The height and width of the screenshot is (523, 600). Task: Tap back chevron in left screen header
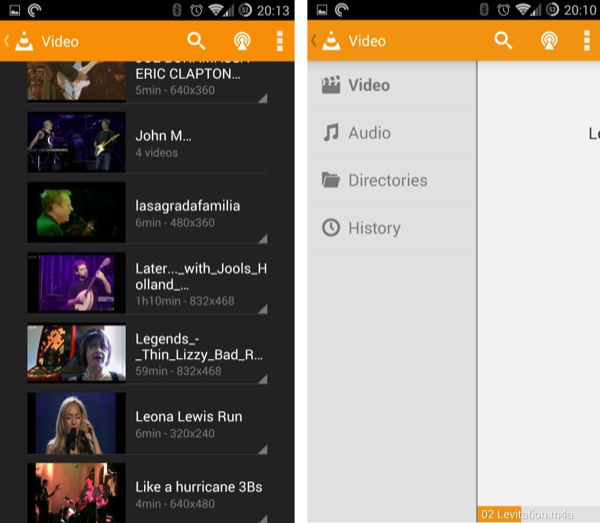[x=7, y=41]
